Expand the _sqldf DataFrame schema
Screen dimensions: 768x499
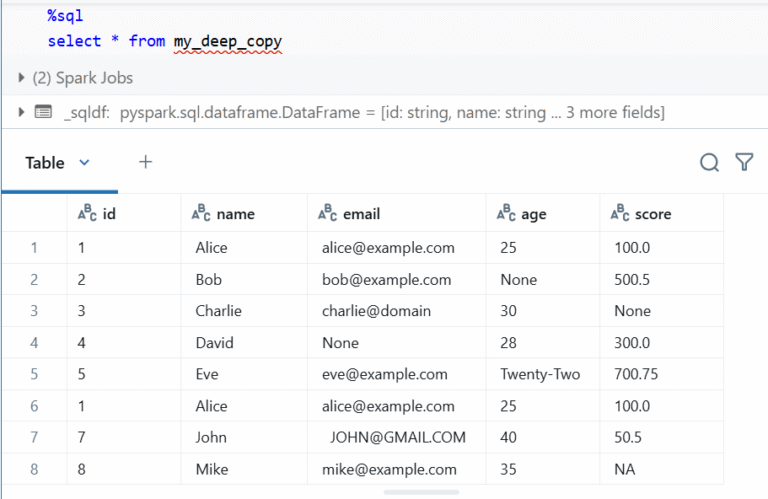point(22,113)
